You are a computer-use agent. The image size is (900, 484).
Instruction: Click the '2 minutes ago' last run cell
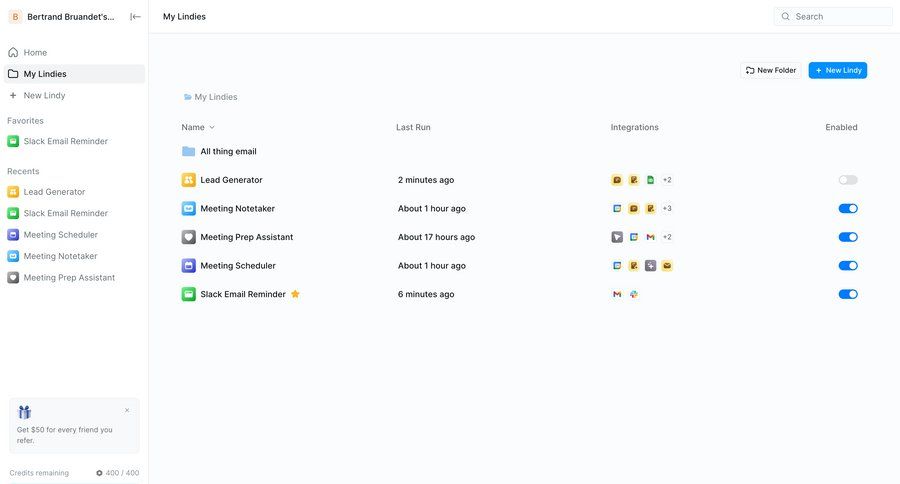tap(426, 180)
